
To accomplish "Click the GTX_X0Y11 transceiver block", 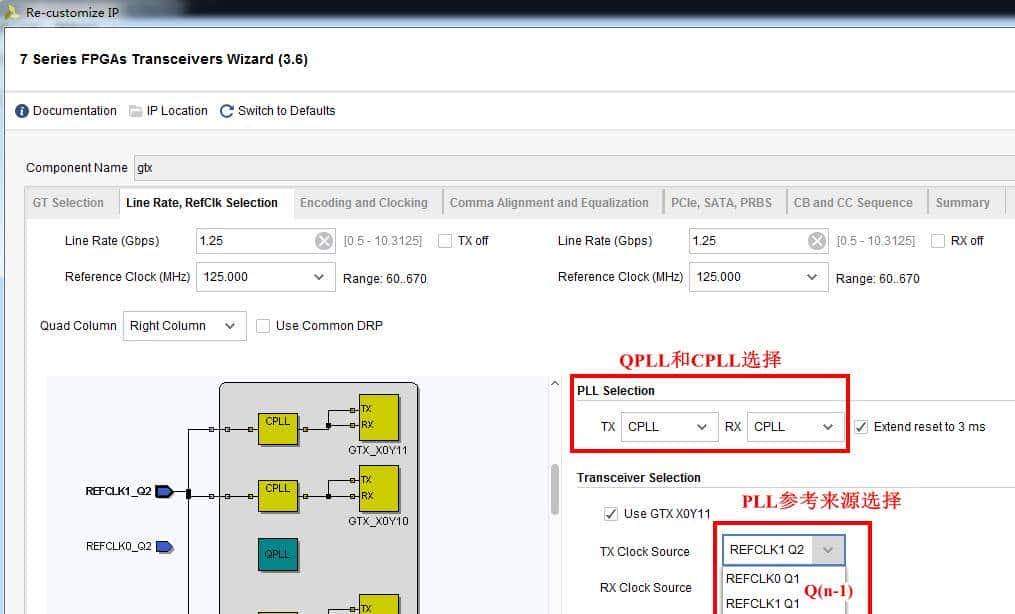I will click(379, 417).
